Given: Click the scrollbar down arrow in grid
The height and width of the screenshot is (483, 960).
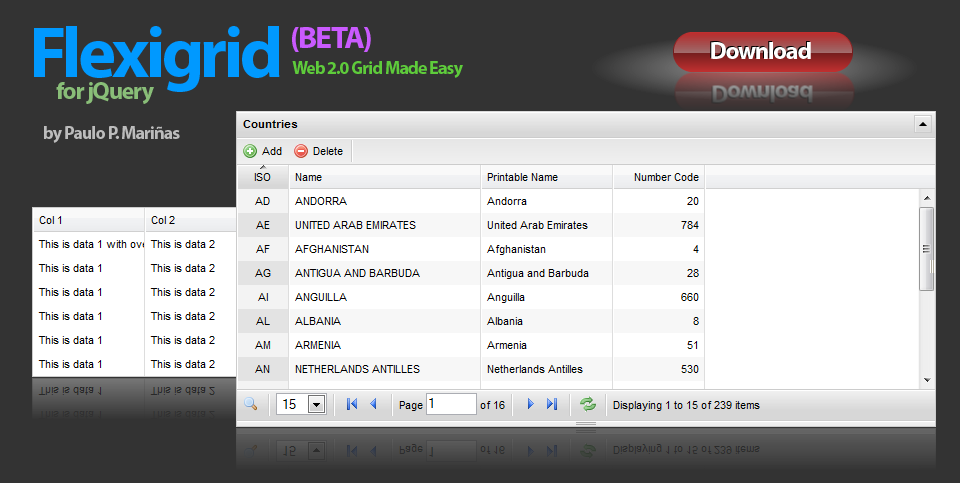Looking at the screenshot, I should coord(927,380).
